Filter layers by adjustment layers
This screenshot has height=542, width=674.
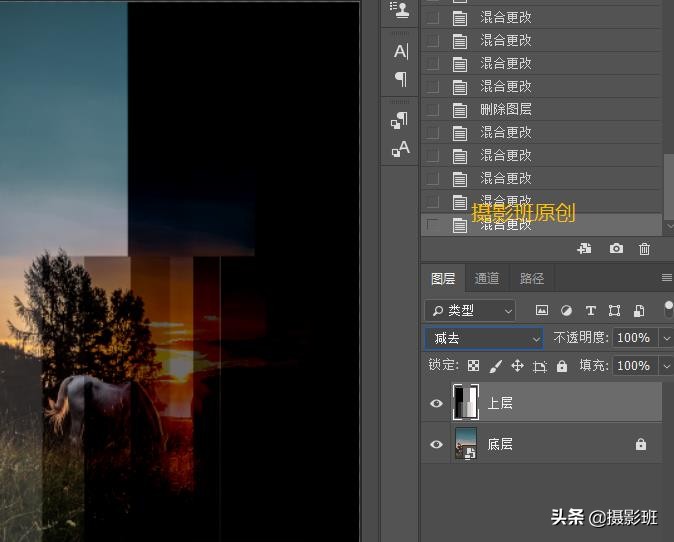pyautogui.click(x=566, y=310)
